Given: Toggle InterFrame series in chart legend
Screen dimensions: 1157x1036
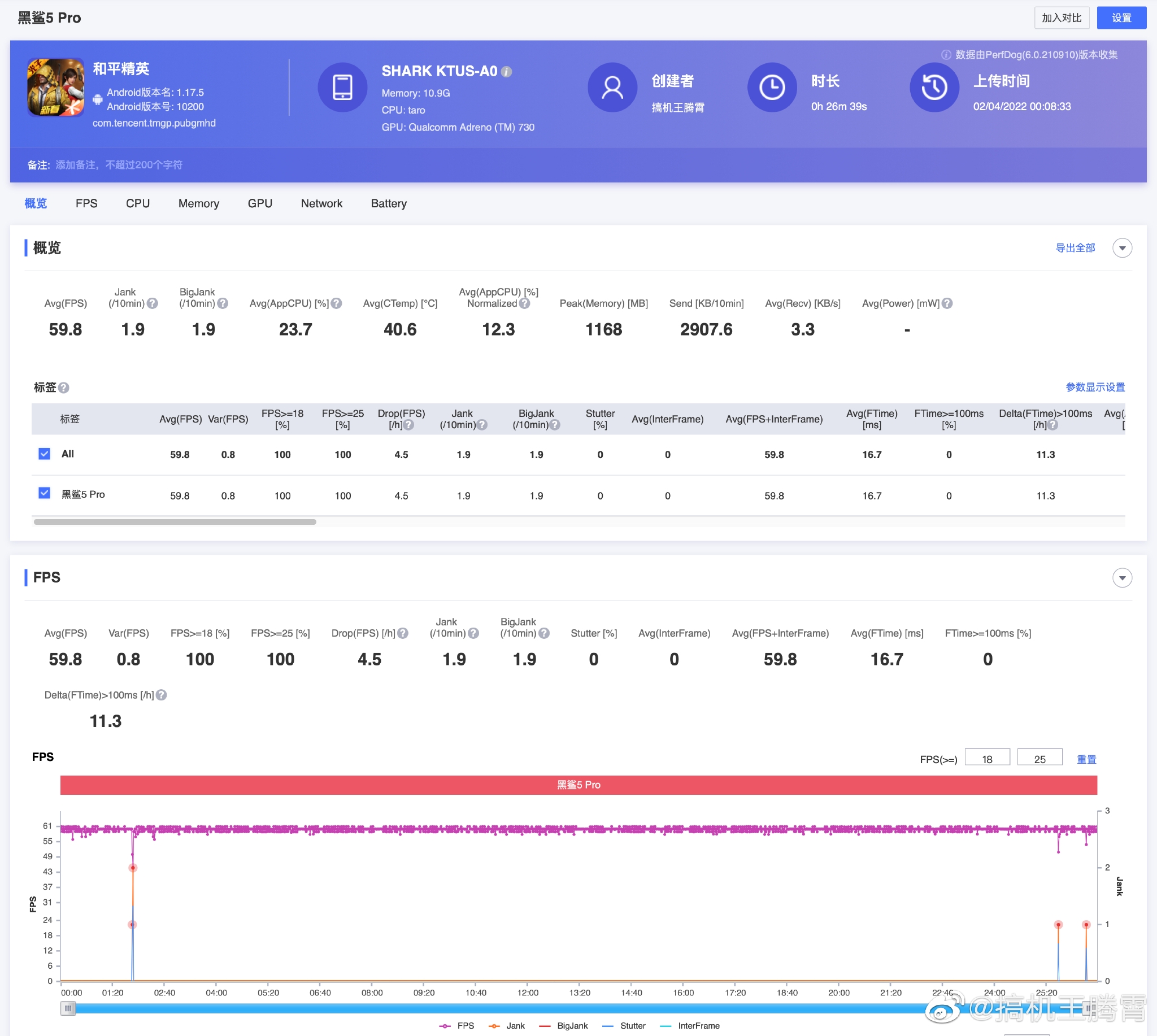Looking at the screenshot, I should point(690,1026).
